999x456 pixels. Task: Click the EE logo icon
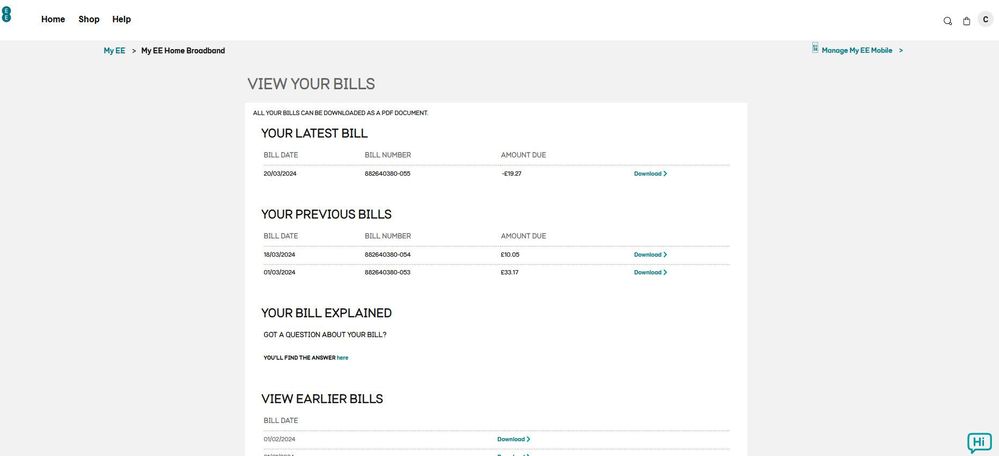(6, 15)
